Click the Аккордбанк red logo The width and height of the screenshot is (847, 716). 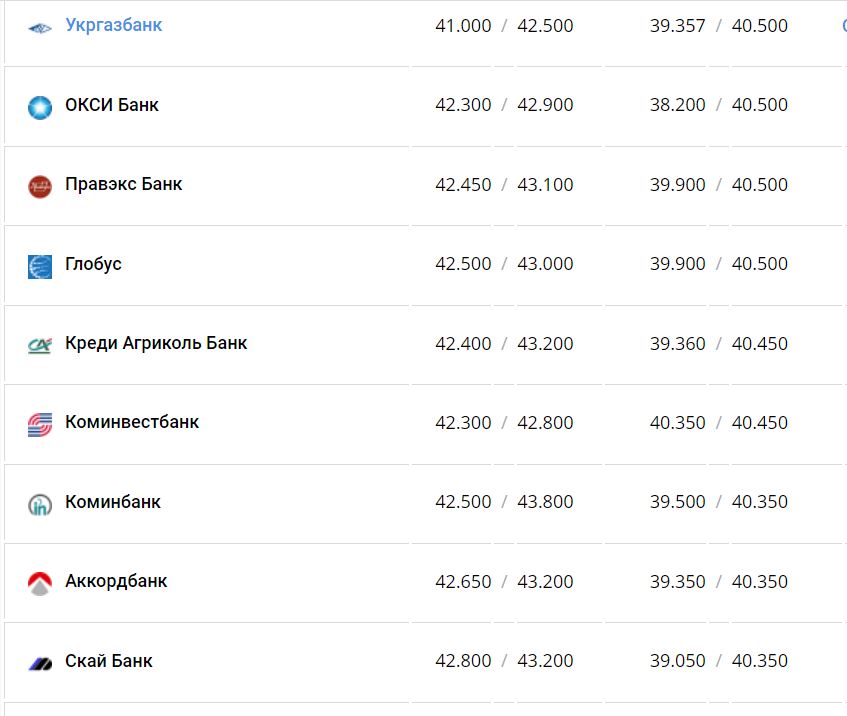tap(40, 583)
